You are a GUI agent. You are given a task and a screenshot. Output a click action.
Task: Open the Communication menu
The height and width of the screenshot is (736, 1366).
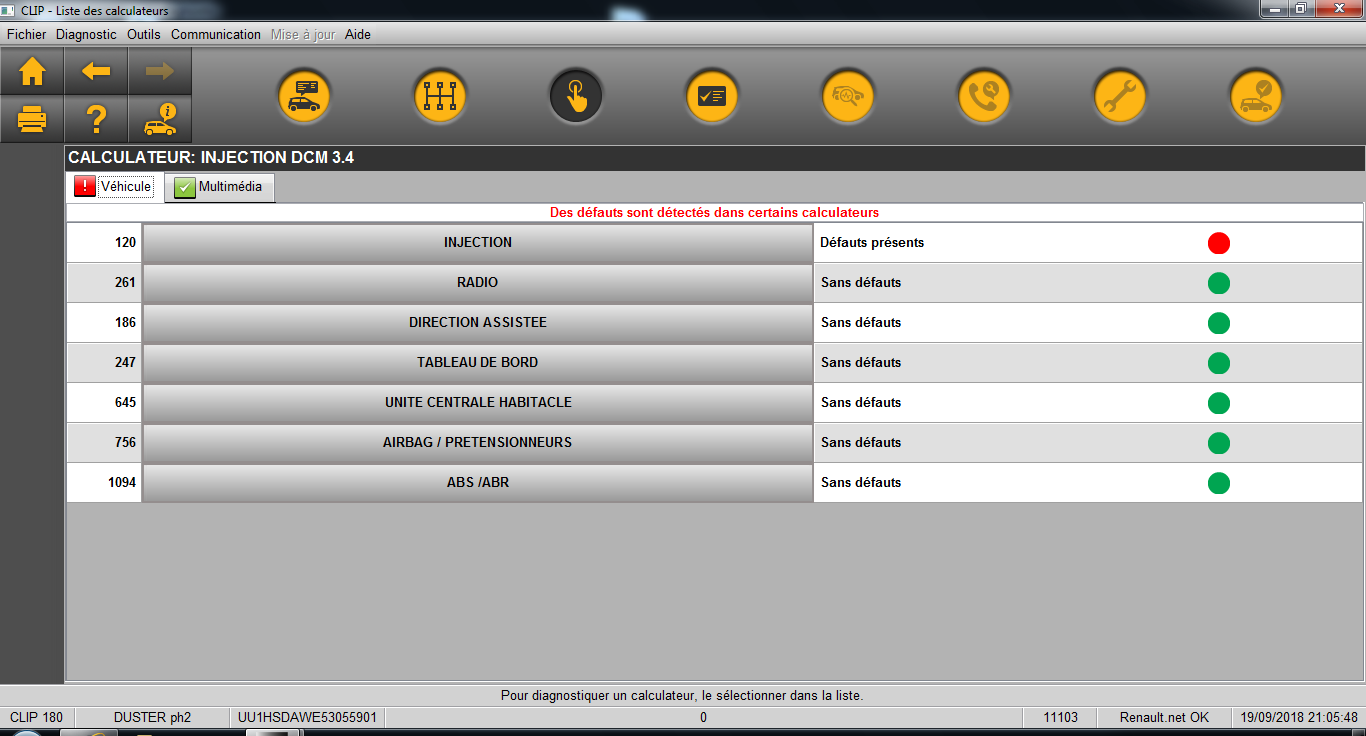pyautogui.click(x=216, y=34)
